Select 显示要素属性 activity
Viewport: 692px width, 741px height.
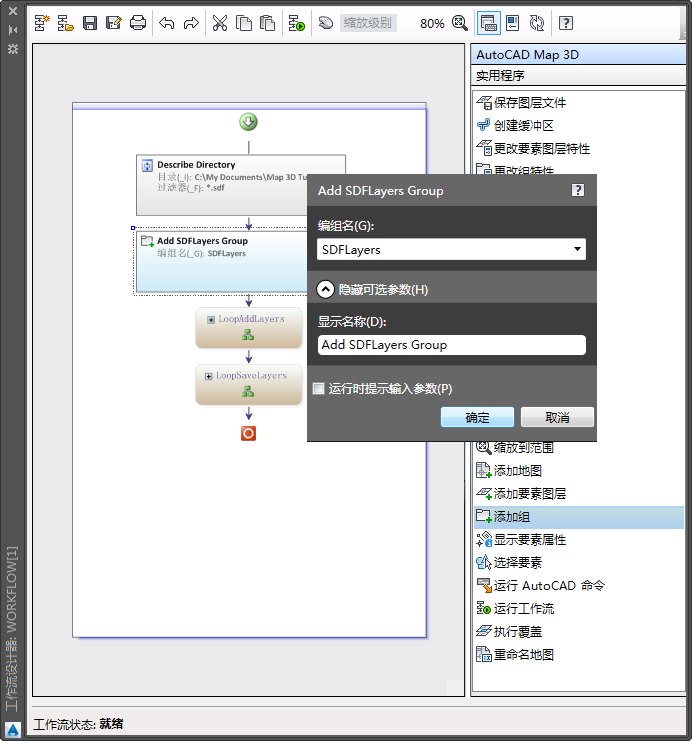click(521, 539)
